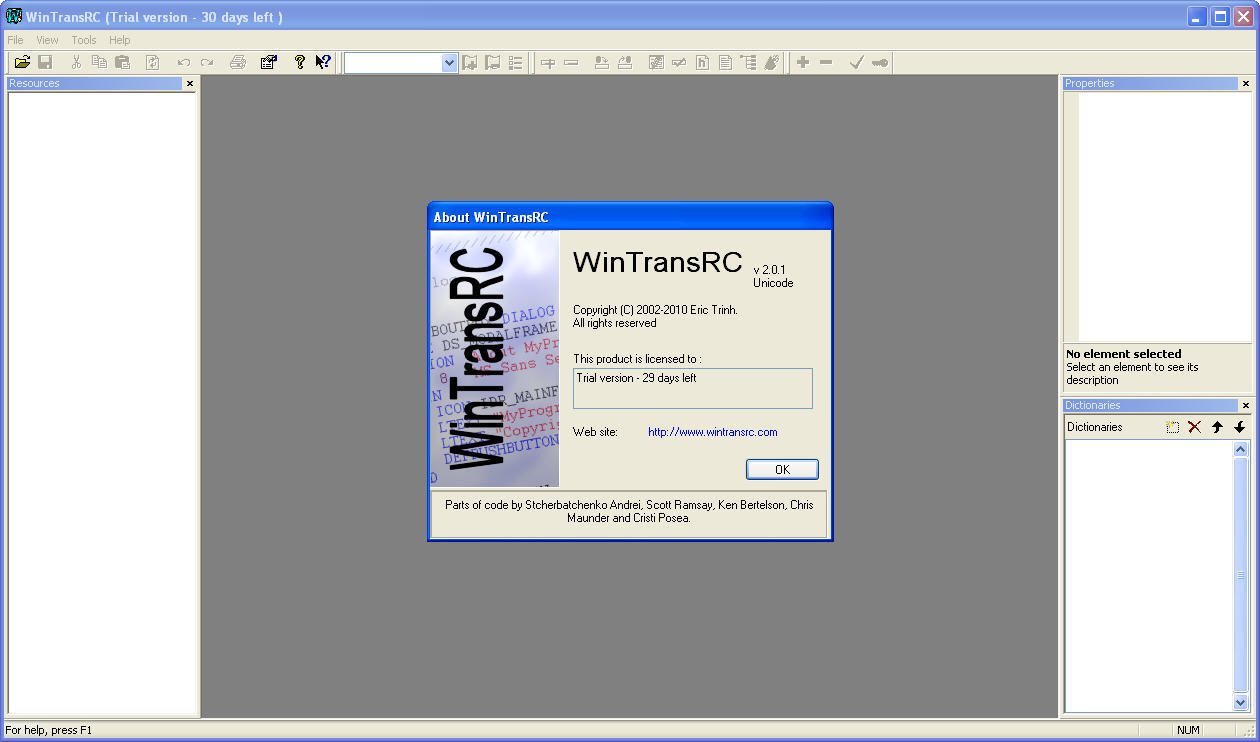Close the Dictionaries panel
Screen dimensions: 1260x742
pyautogui.click(x=1246, y=406)
